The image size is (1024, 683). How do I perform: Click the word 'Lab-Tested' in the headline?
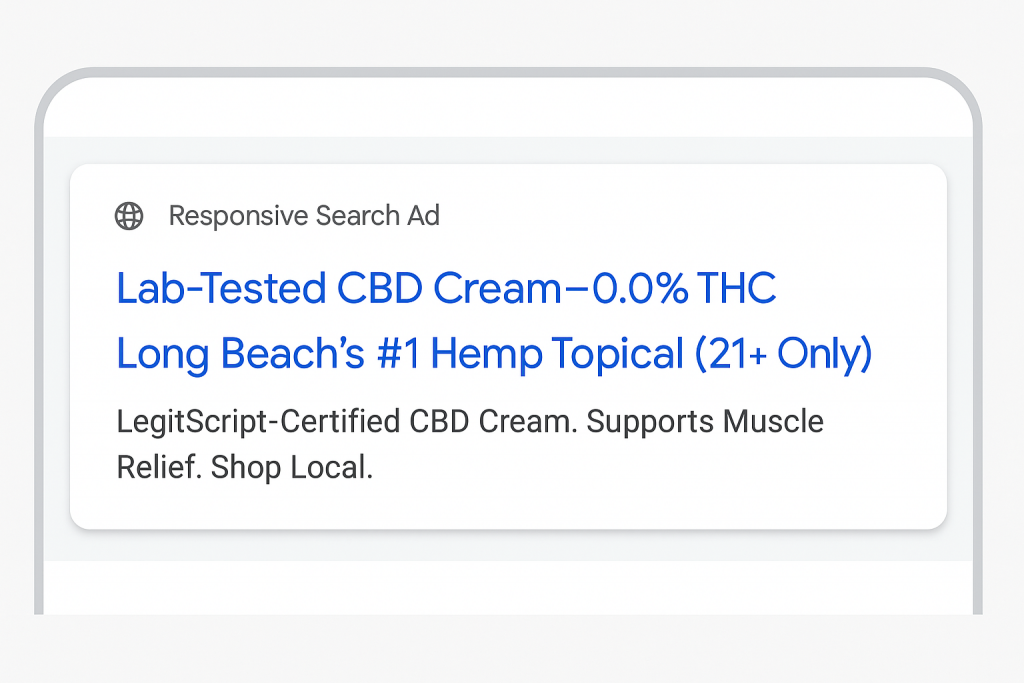(221, 288)
